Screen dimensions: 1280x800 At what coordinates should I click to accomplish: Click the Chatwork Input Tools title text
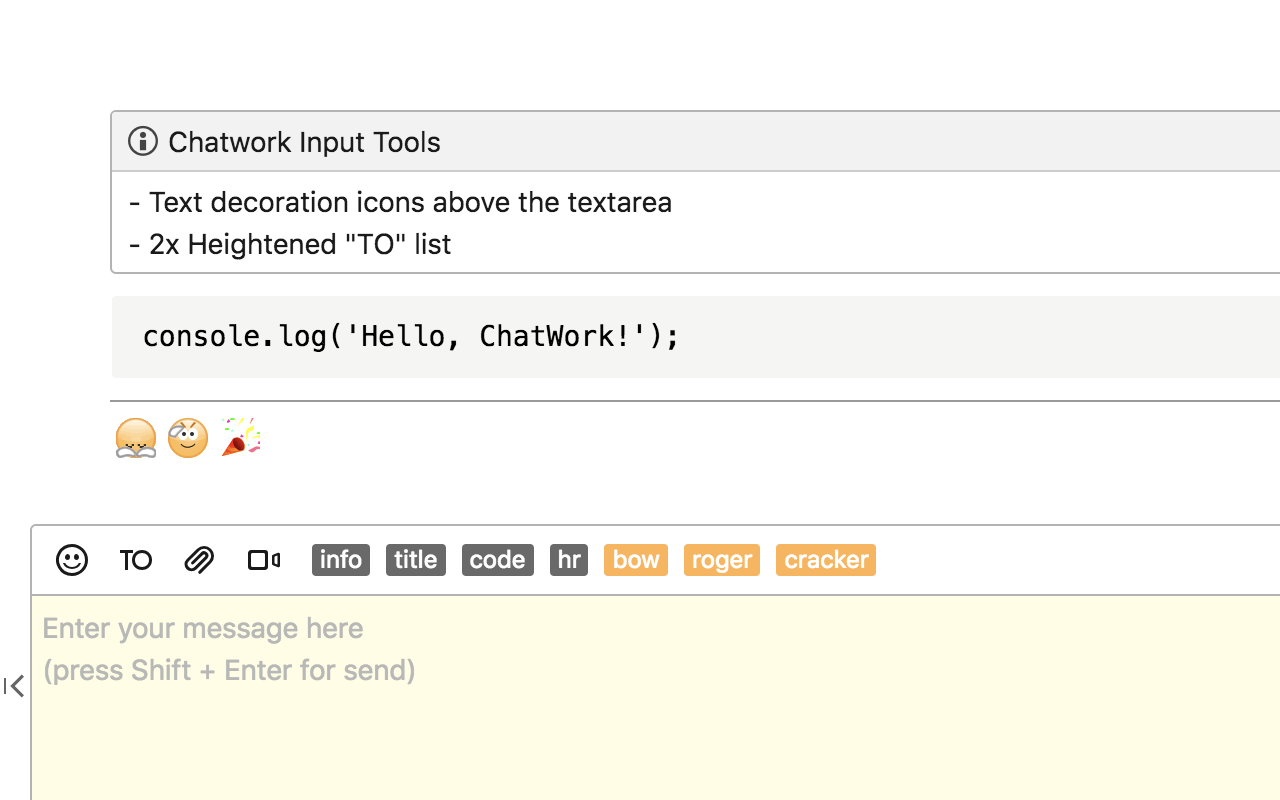304,142
